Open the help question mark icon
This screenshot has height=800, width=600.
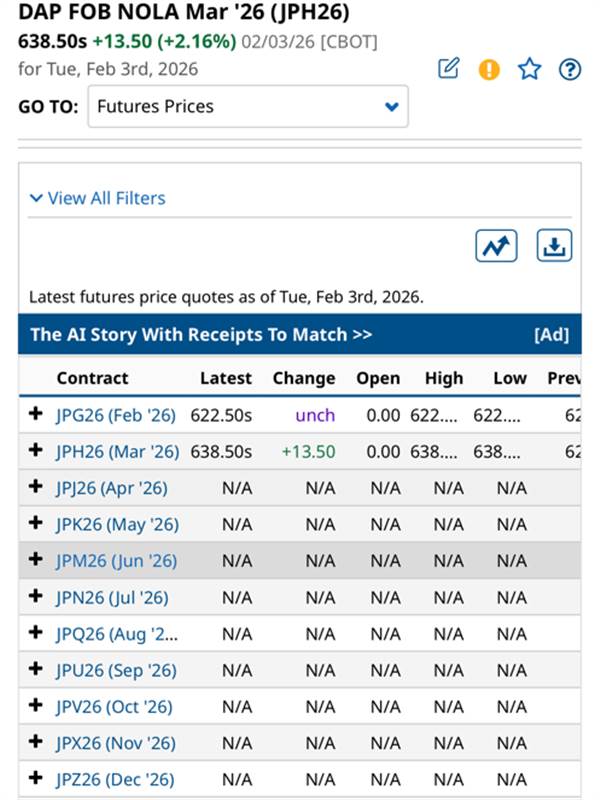point(569,69)
